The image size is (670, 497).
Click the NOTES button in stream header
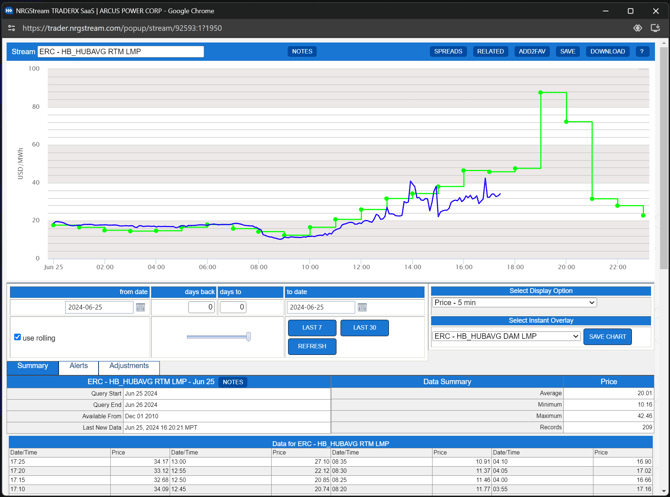point(302,51)
